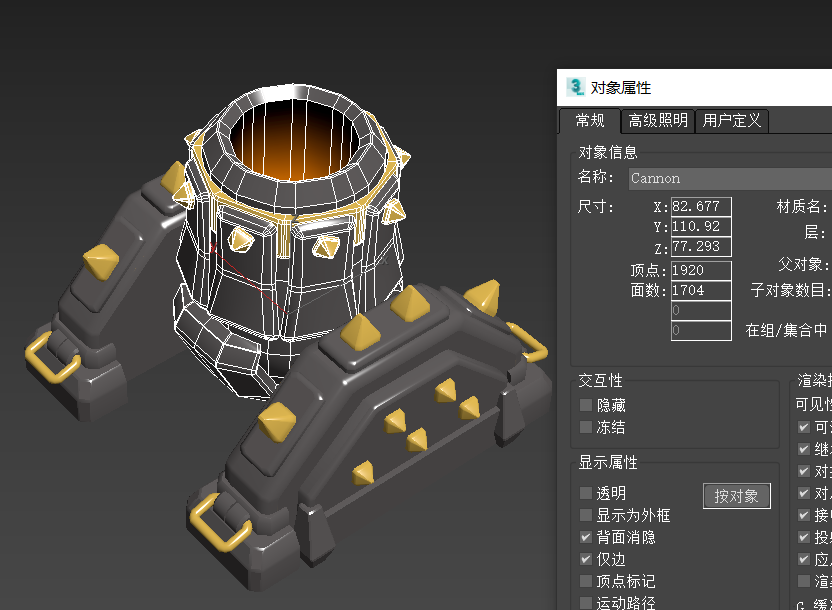Screen dimensions: 832x610
Task: Click the Y size value 110.92
Action: click(701, 226)
